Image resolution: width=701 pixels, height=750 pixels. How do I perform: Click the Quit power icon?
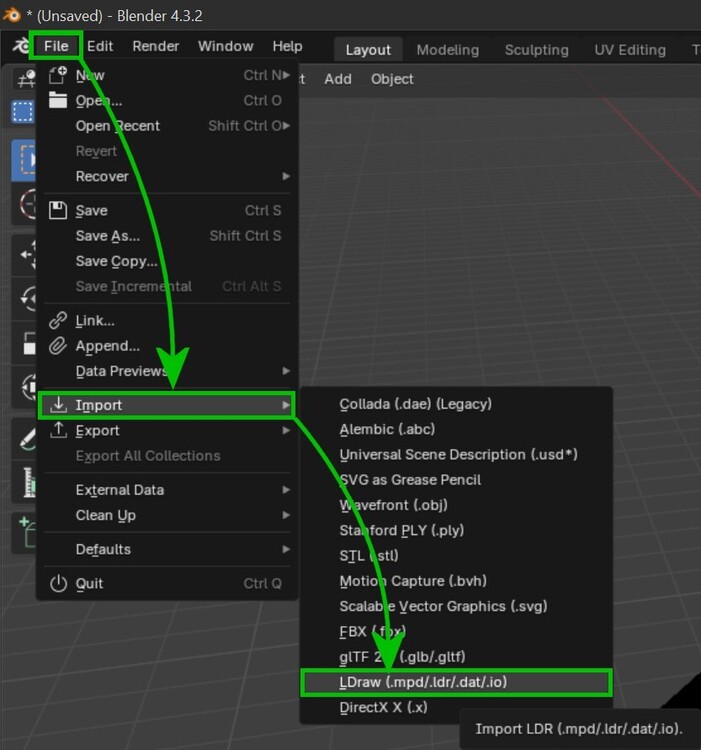tap(58, 583)
